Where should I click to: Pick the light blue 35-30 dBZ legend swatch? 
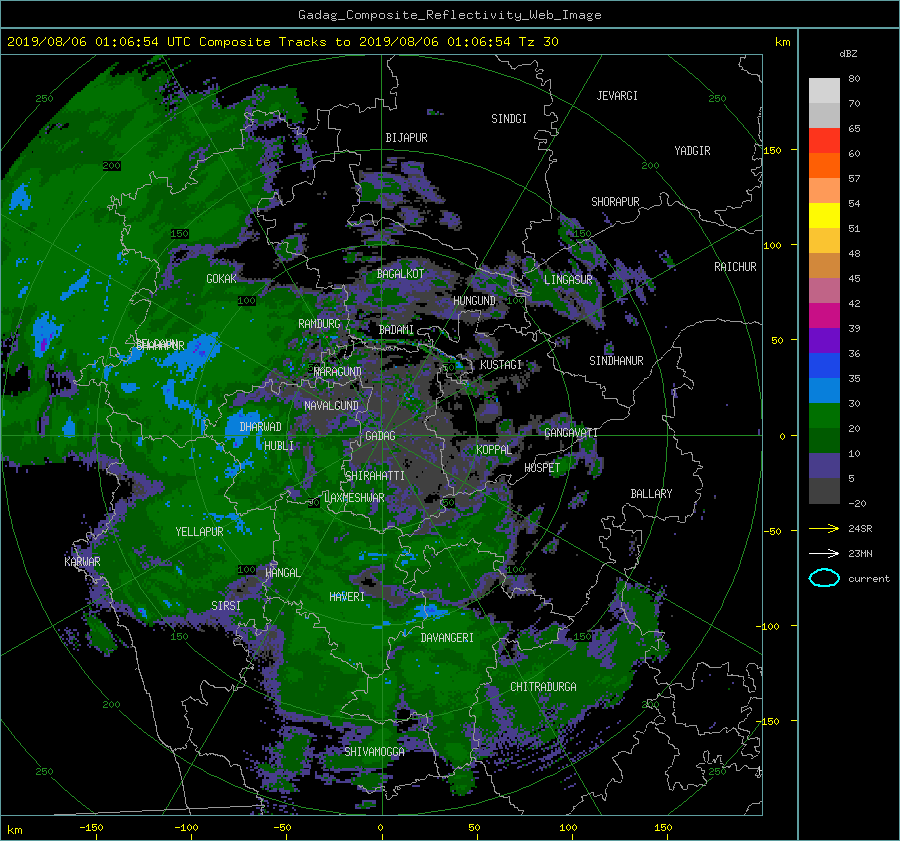click(824, 390)
